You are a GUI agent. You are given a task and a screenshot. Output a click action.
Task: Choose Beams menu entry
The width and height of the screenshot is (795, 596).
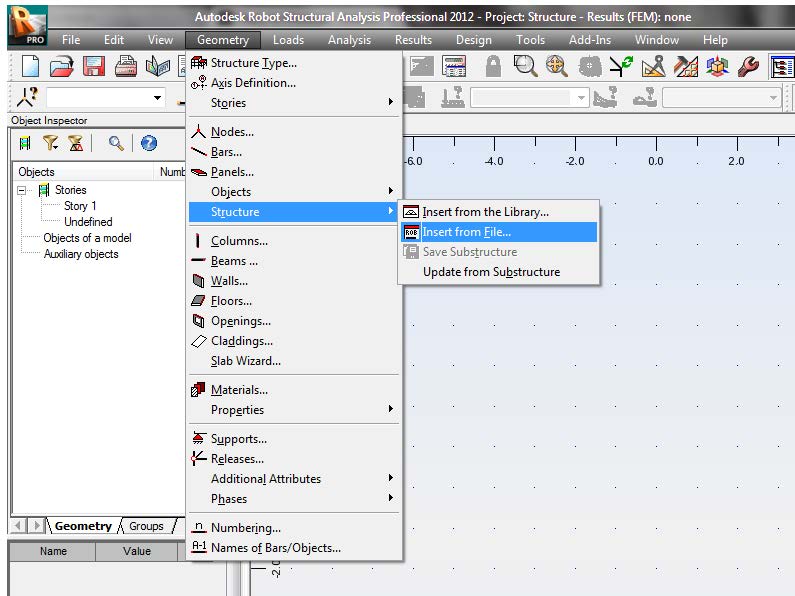[x=294, y=262]
